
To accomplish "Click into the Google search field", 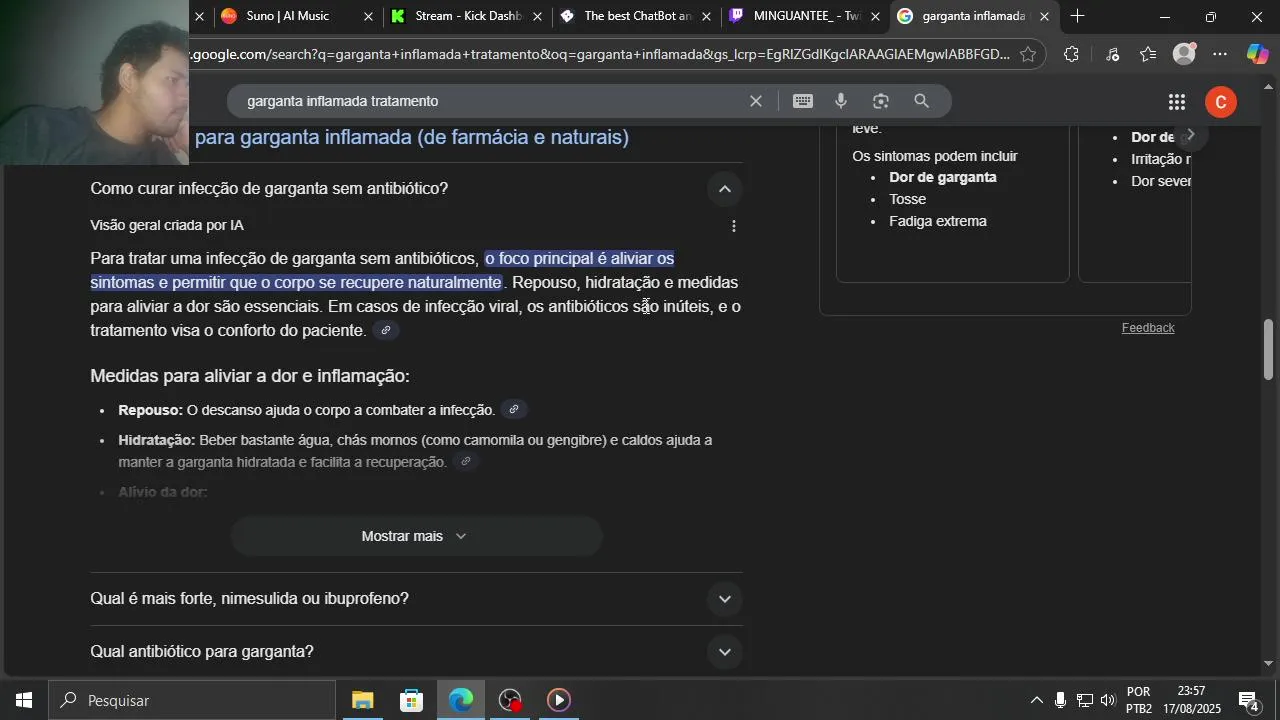I will tap(490, 101).
